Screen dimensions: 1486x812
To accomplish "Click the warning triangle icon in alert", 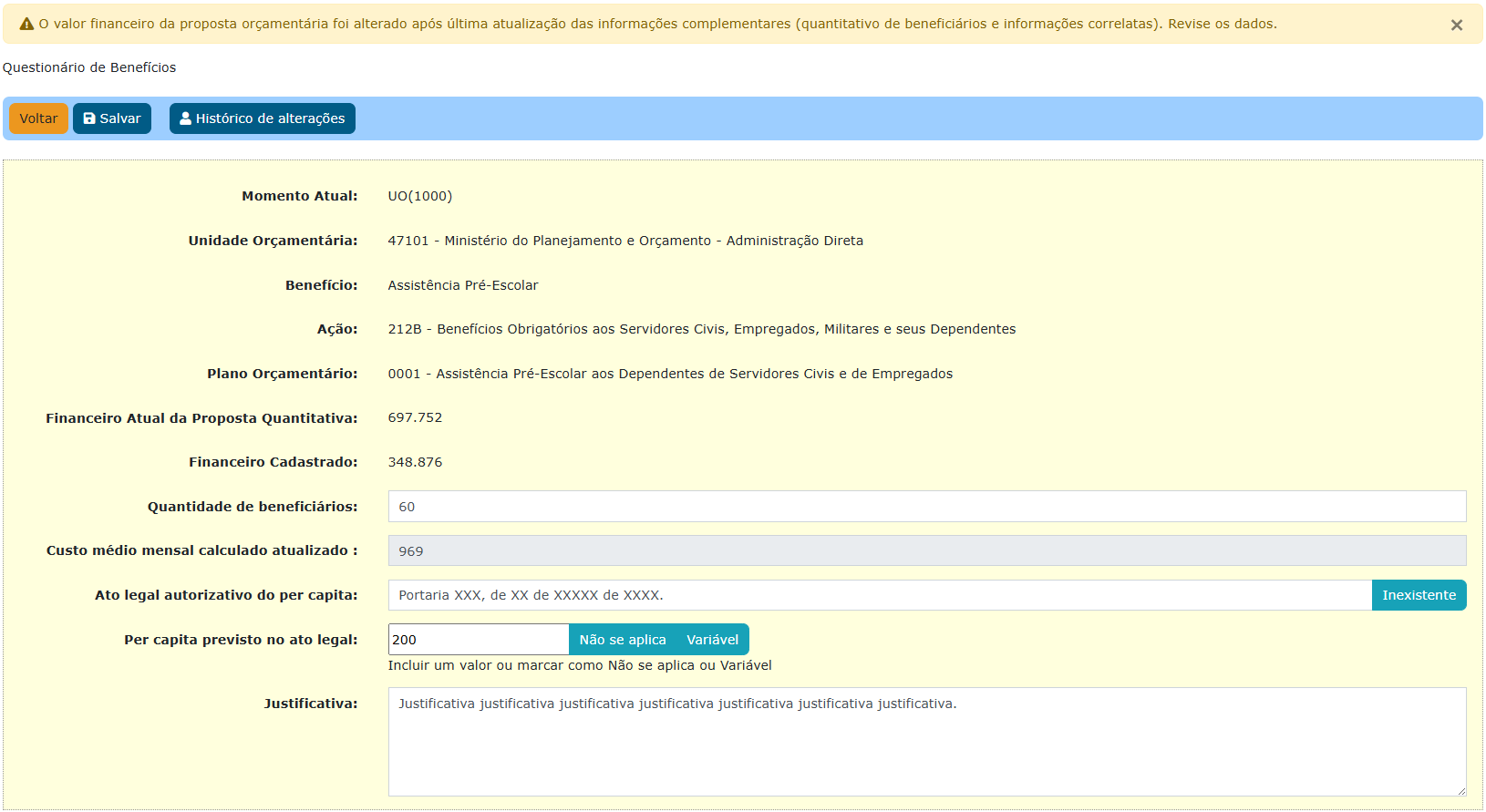I will point(26,25).
